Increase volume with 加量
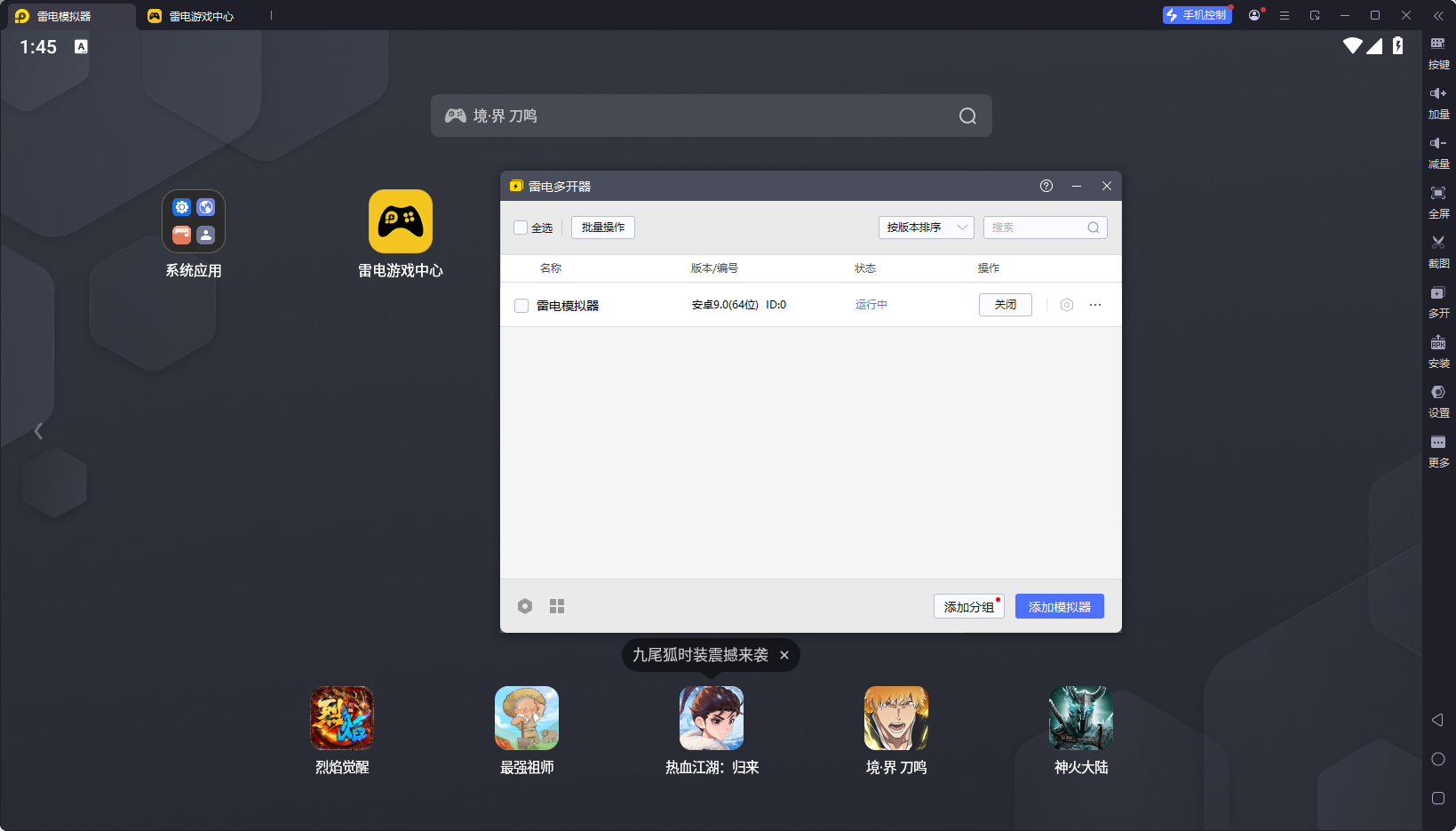 [x=1438, y=102]
